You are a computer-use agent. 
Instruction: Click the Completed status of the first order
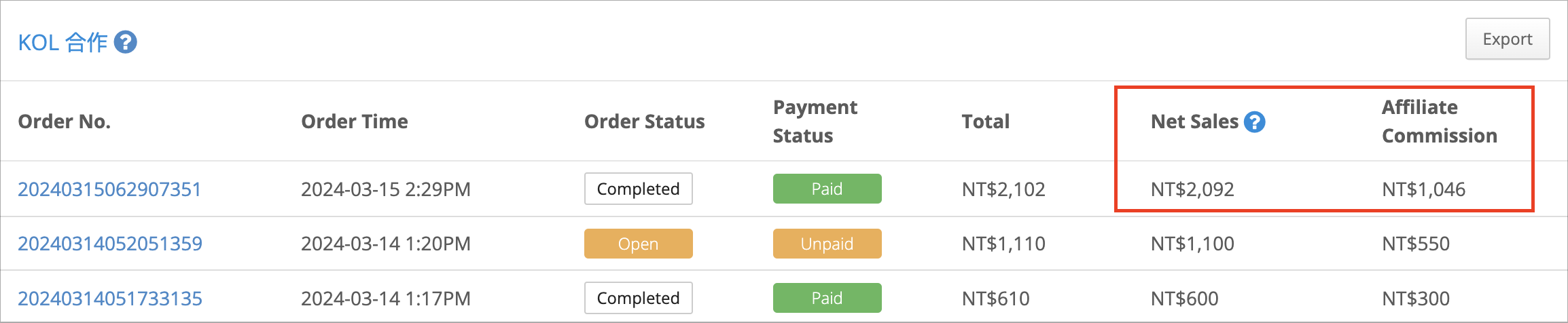pyautogui.click(x=638, y=189)
